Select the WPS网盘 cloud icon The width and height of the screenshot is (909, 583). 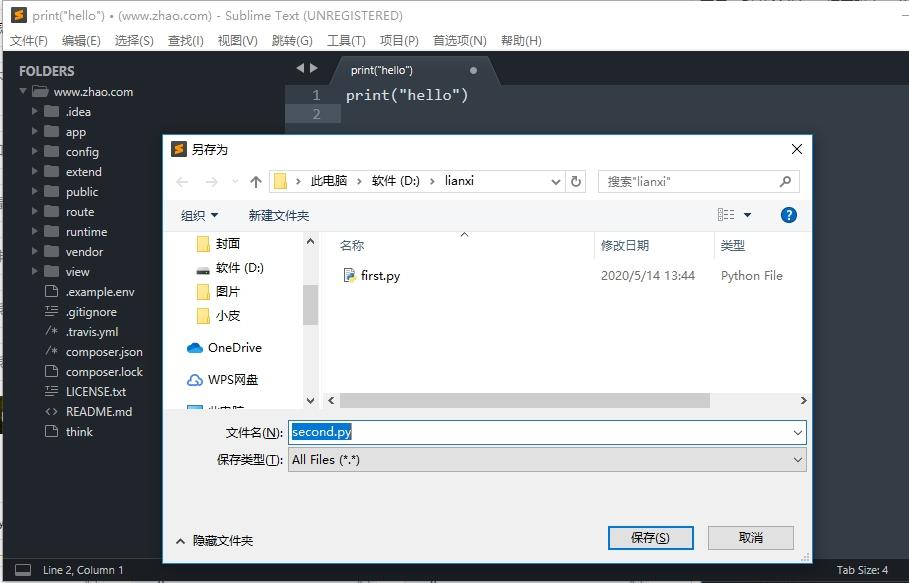tap(194, 380)
